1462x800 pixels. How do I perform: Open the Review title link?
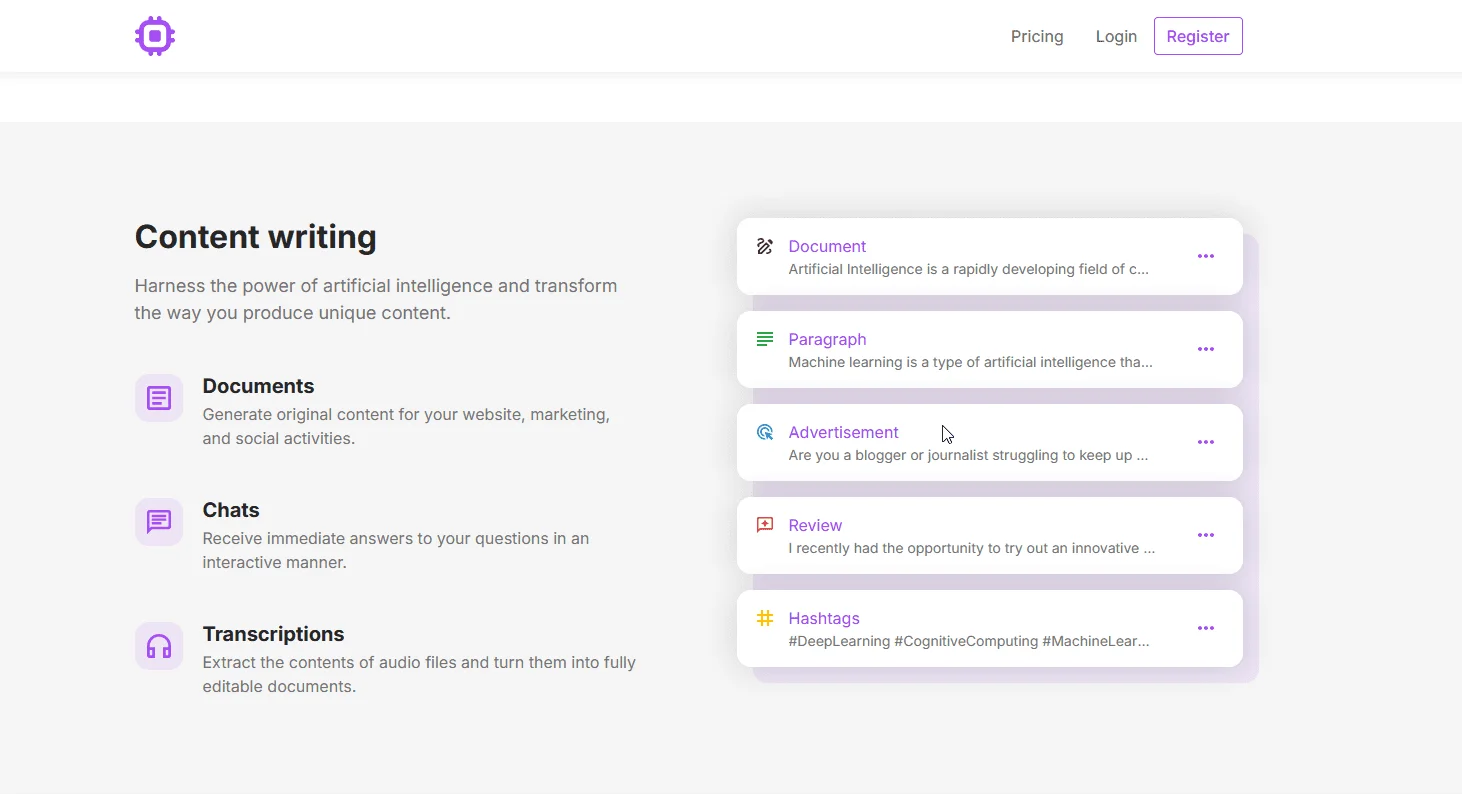click(815, 525)
